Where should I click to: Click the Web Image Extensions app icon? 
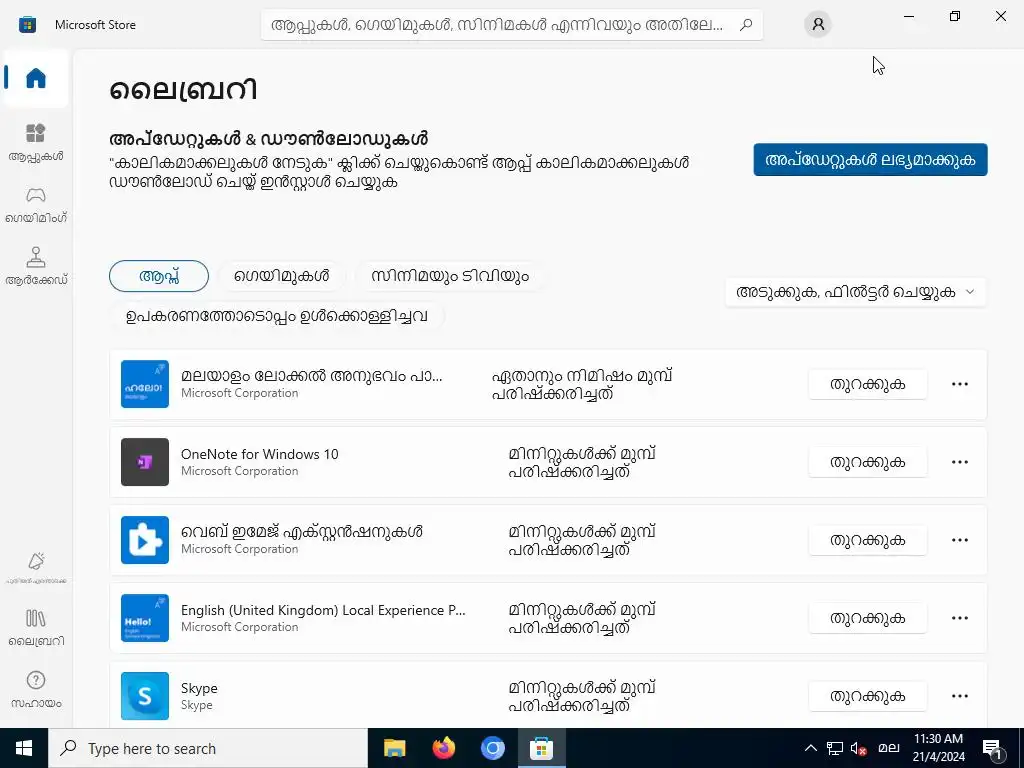tap(145, 540)
